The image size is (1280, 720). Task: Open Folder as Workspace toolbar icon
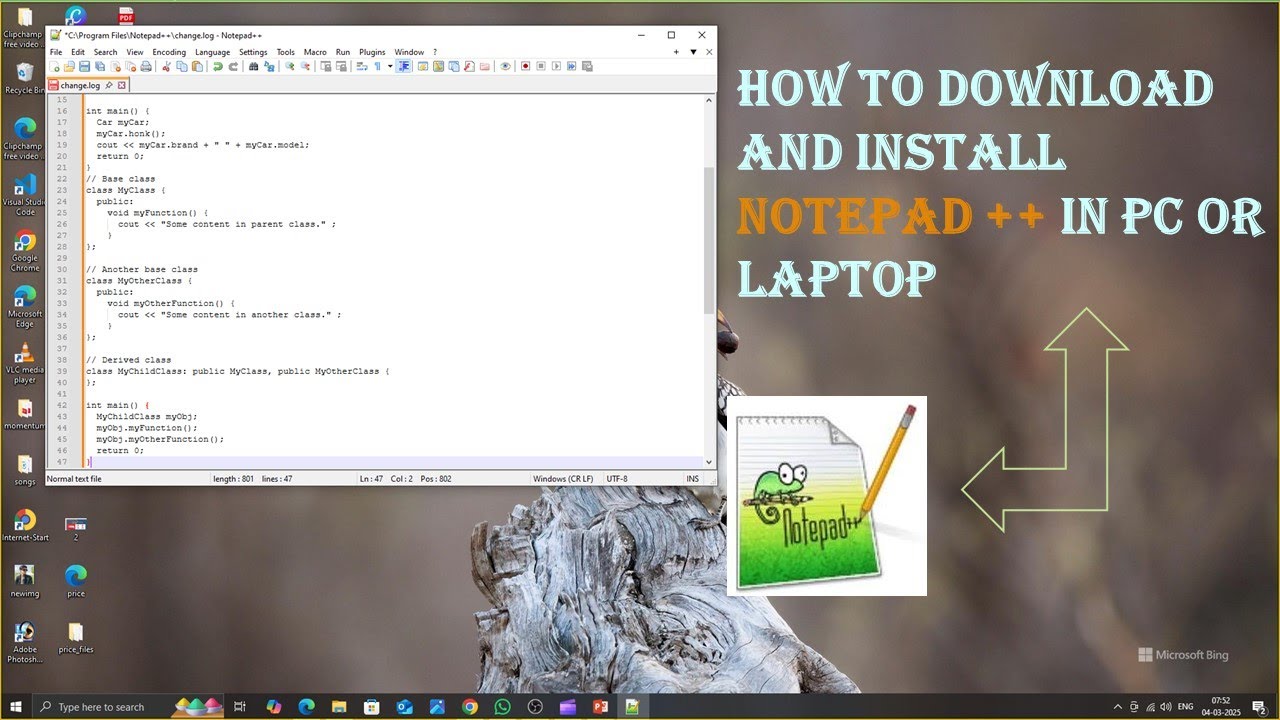click(485, 66)
